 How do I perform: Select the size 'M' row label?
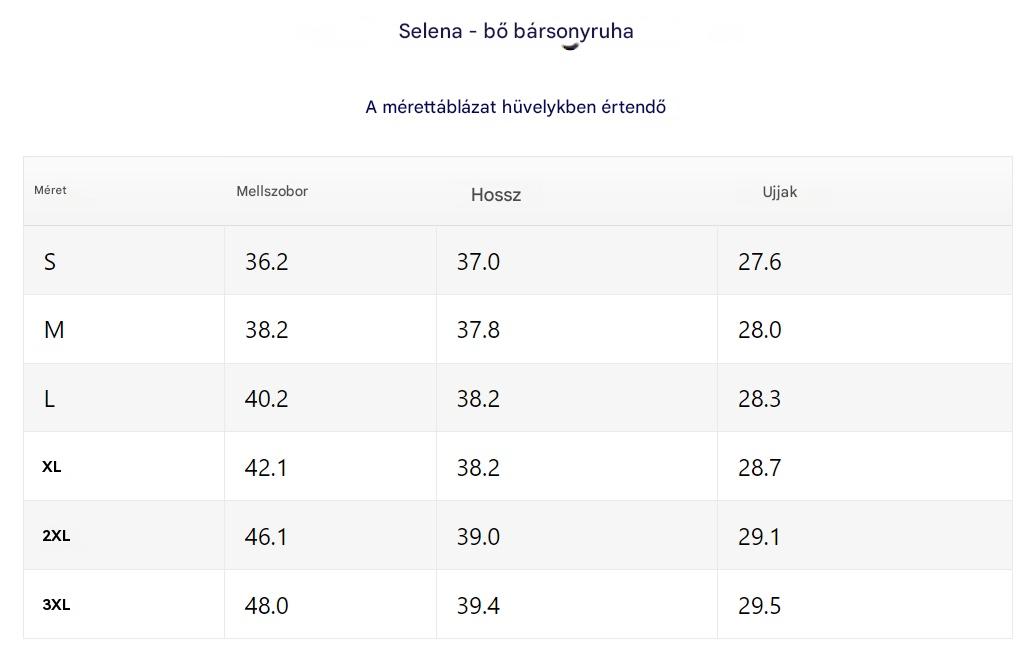[54, 330]
